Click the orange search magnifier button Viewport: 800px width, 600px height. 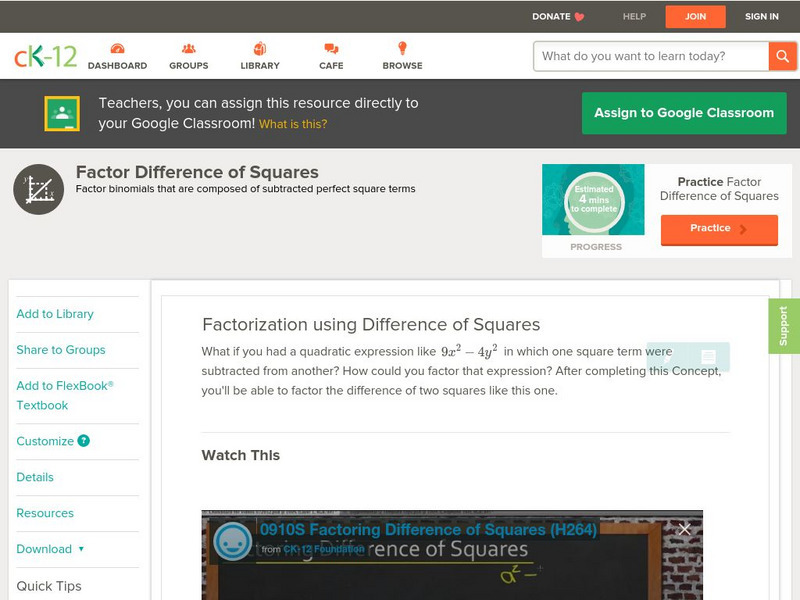782,56
